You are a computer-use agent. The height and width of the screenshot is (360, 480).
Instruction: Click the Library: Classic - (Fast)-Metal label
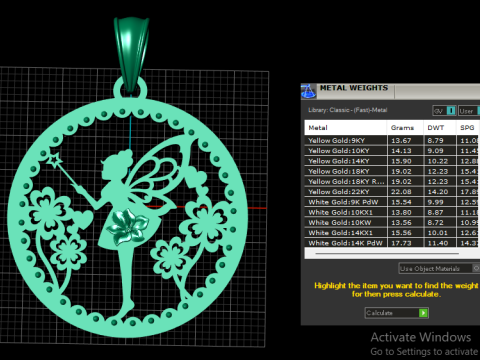[x=348, y=110]
